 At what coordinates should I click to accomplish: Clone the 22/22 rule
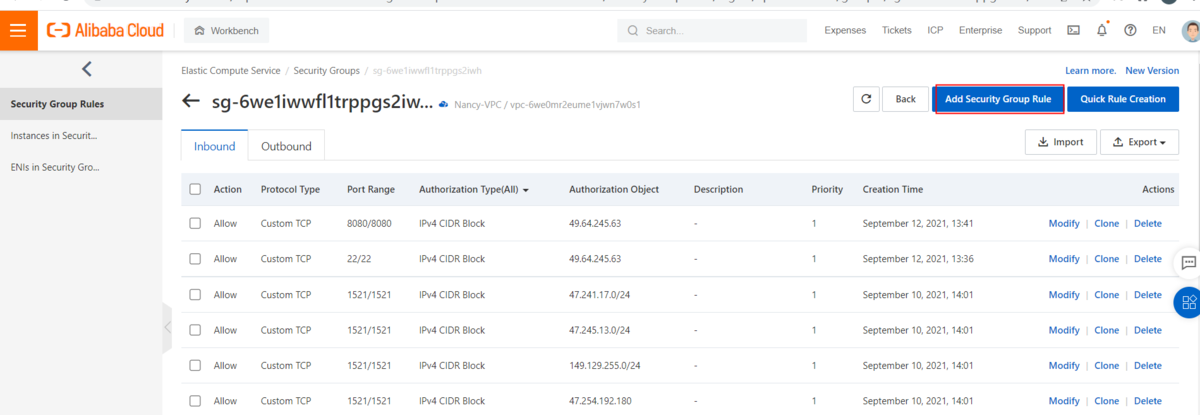click(1107, 259)
